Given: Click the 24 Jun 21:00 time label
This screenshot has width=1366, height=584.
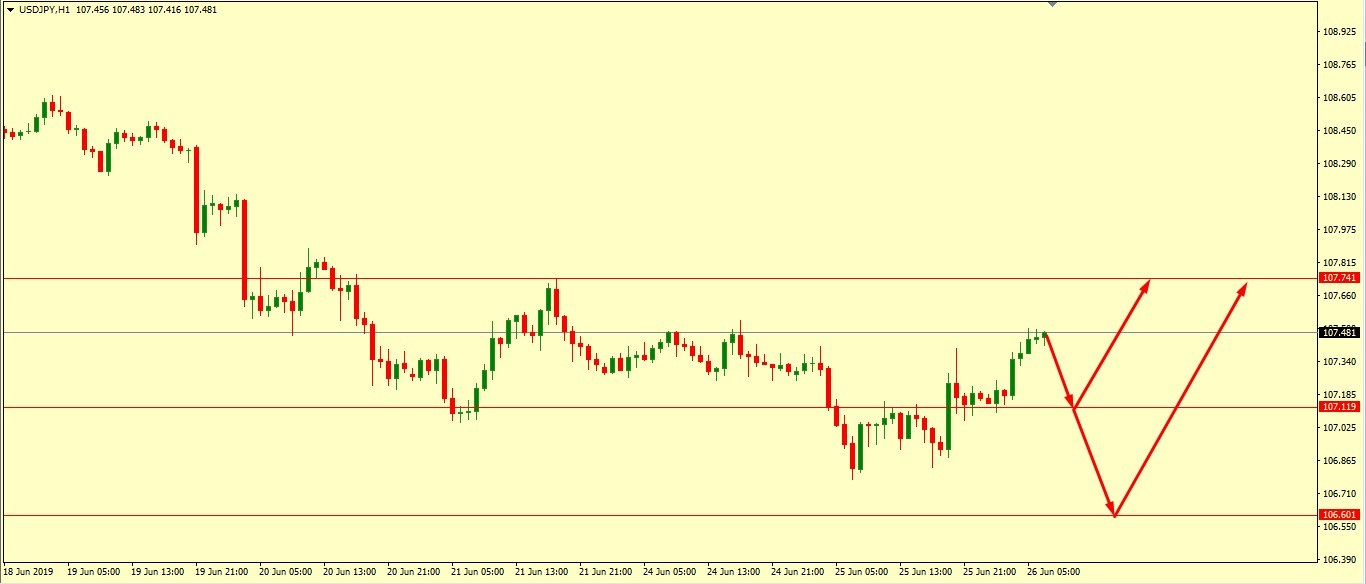Looking at the screenshot, I should coord(799,572).
